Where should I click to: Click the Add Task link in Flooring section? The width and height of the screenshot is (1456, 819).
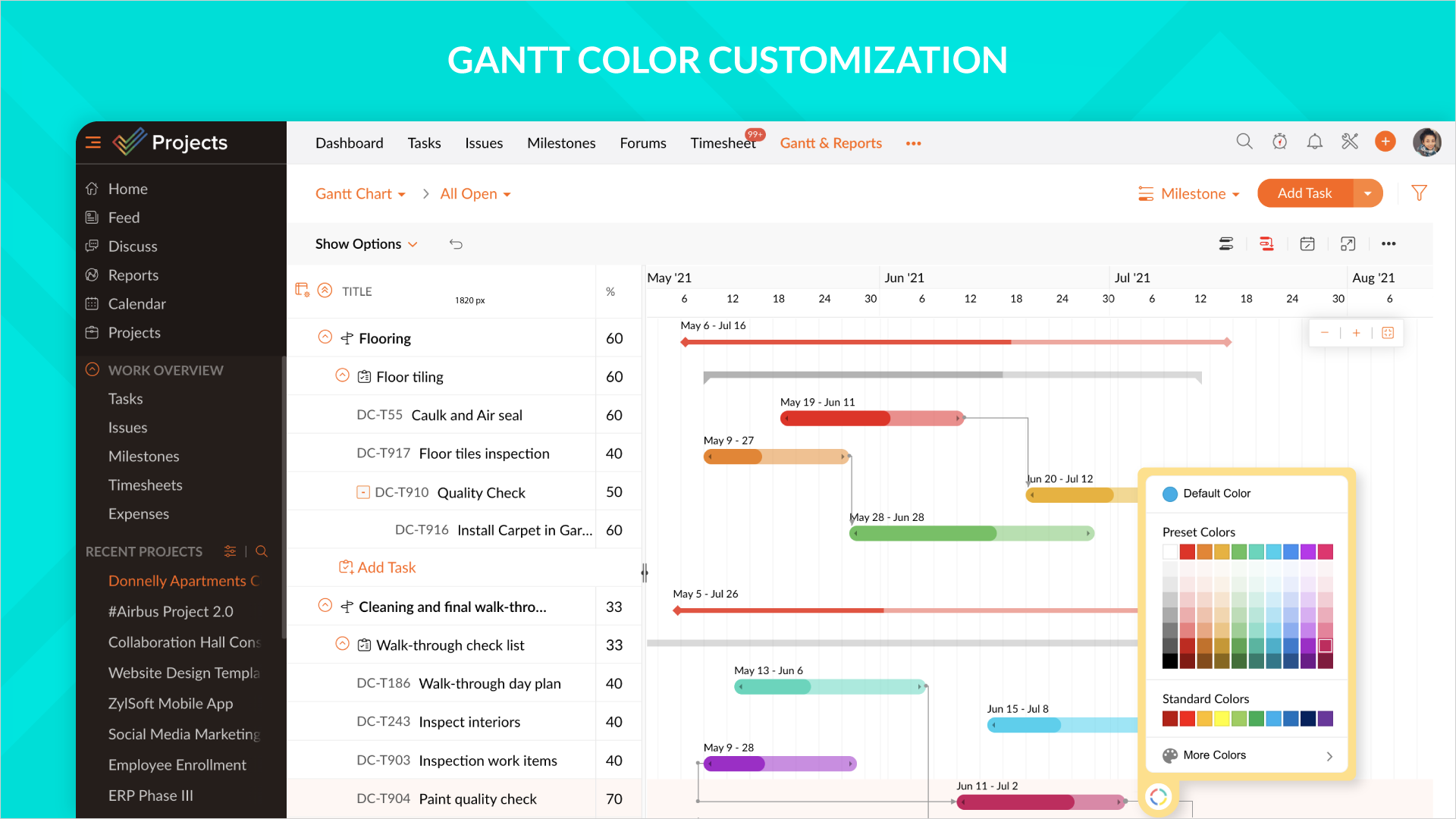click(387, 568)
